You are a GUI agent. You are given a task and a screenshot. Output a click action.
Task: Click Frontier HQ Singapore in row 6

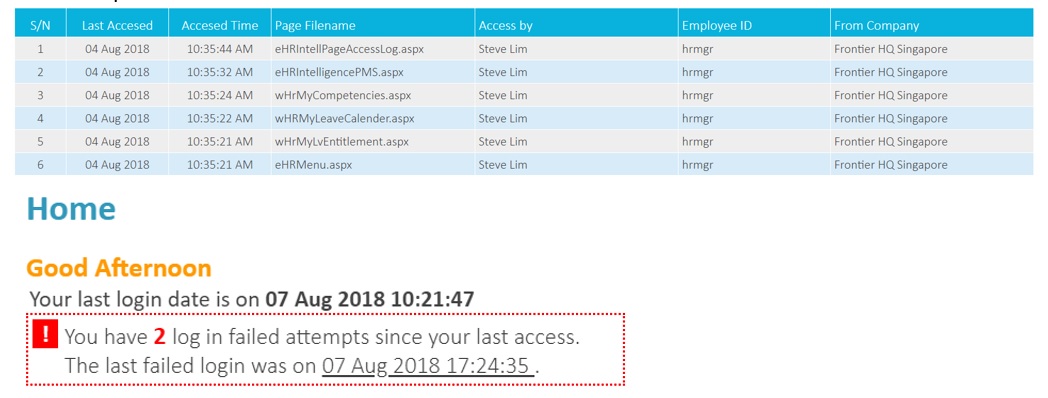coord(890,165)
